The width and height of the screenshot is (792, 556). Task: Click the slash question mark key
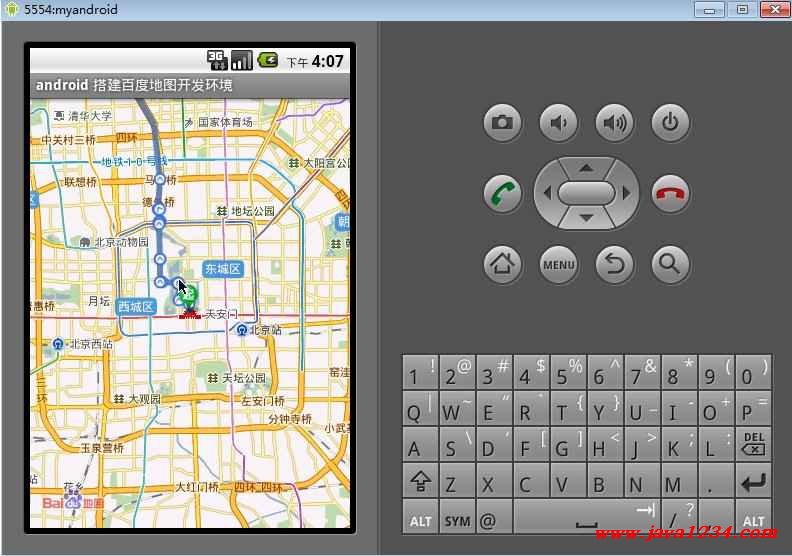679,517
